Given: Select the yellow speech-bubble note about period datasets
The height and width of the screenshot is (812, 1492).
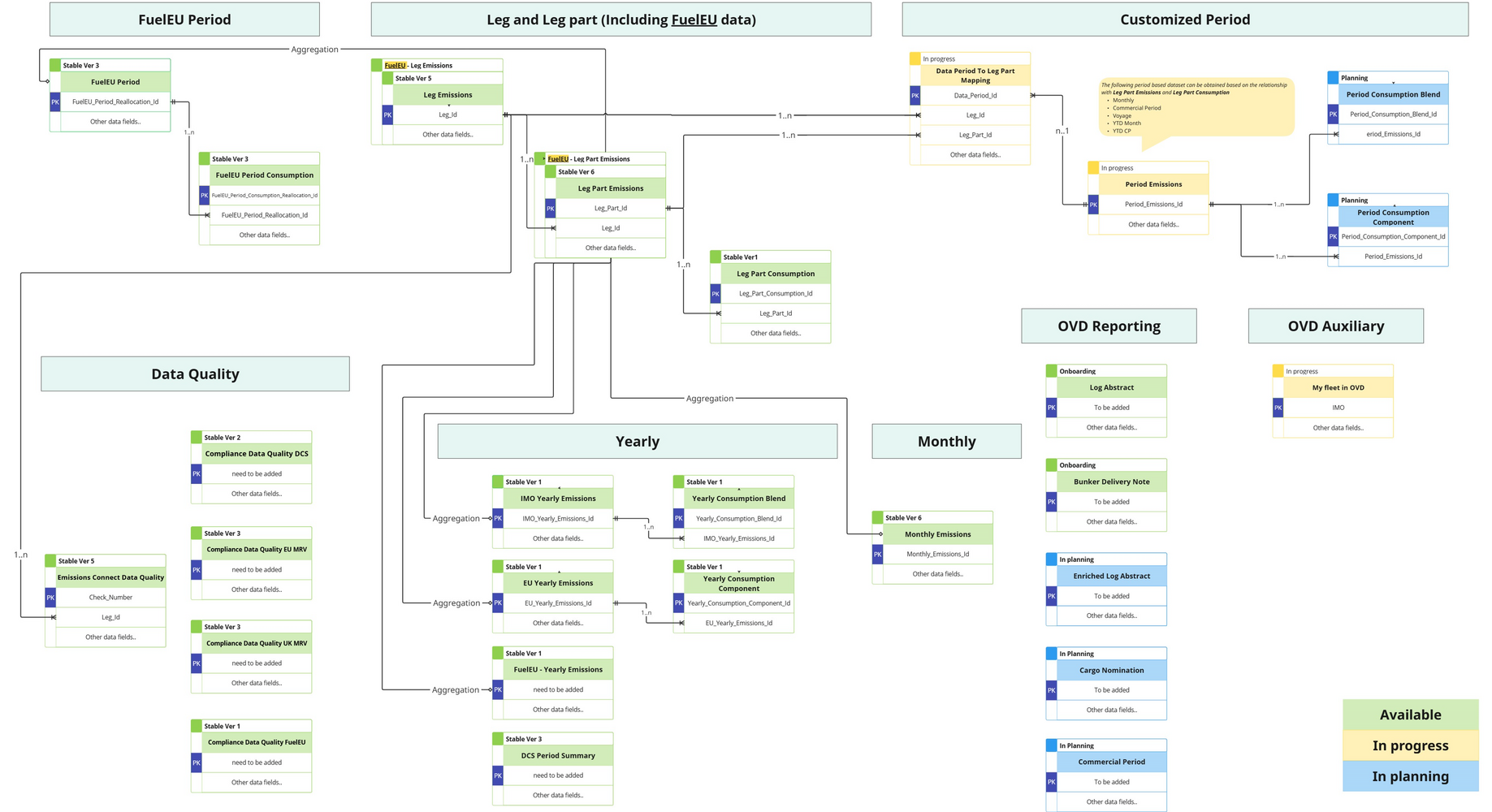Looking at the screenshot, I should [1196, 109].
